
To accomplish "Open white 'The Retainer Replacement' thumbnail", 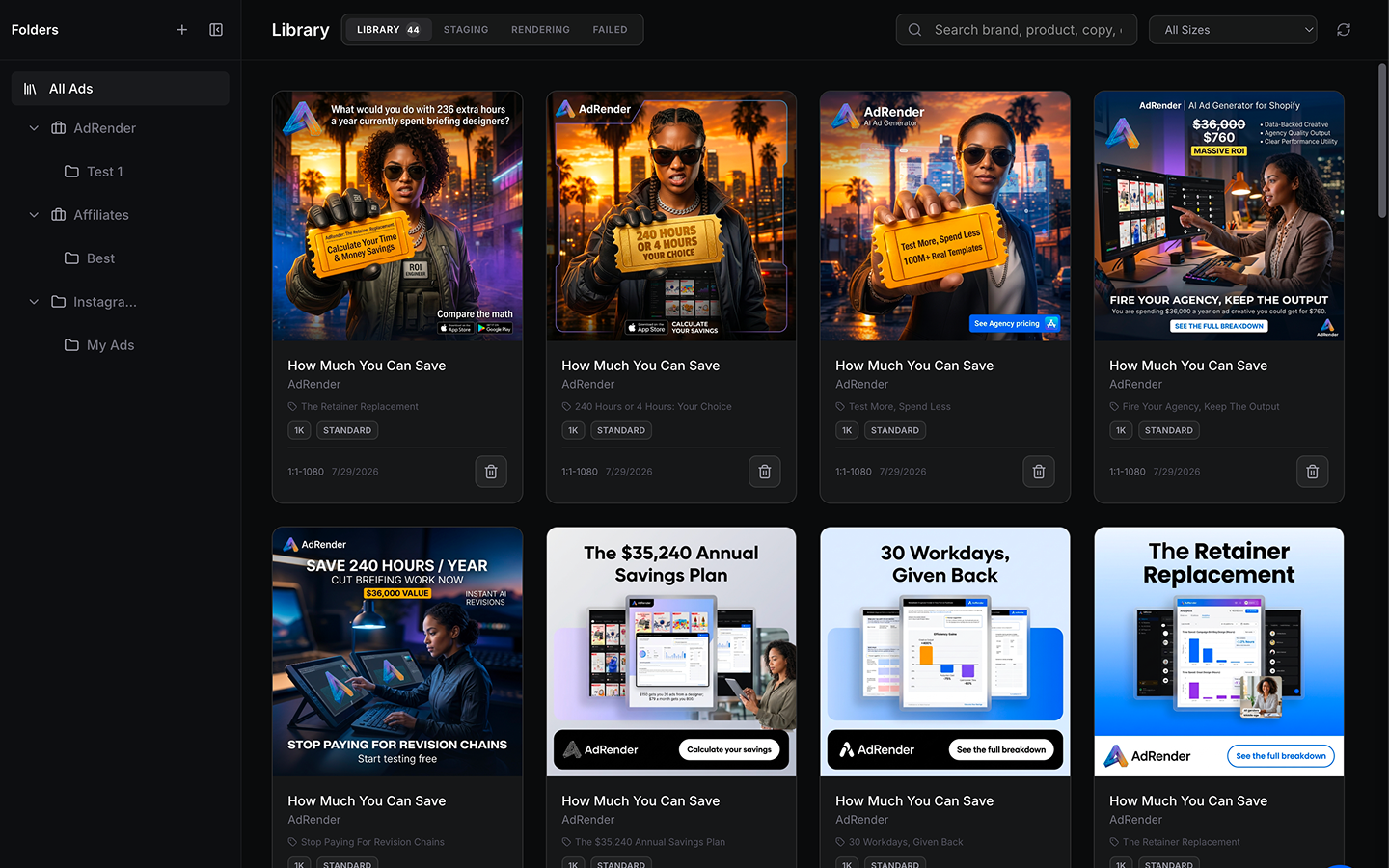I will pos(1219,652).
